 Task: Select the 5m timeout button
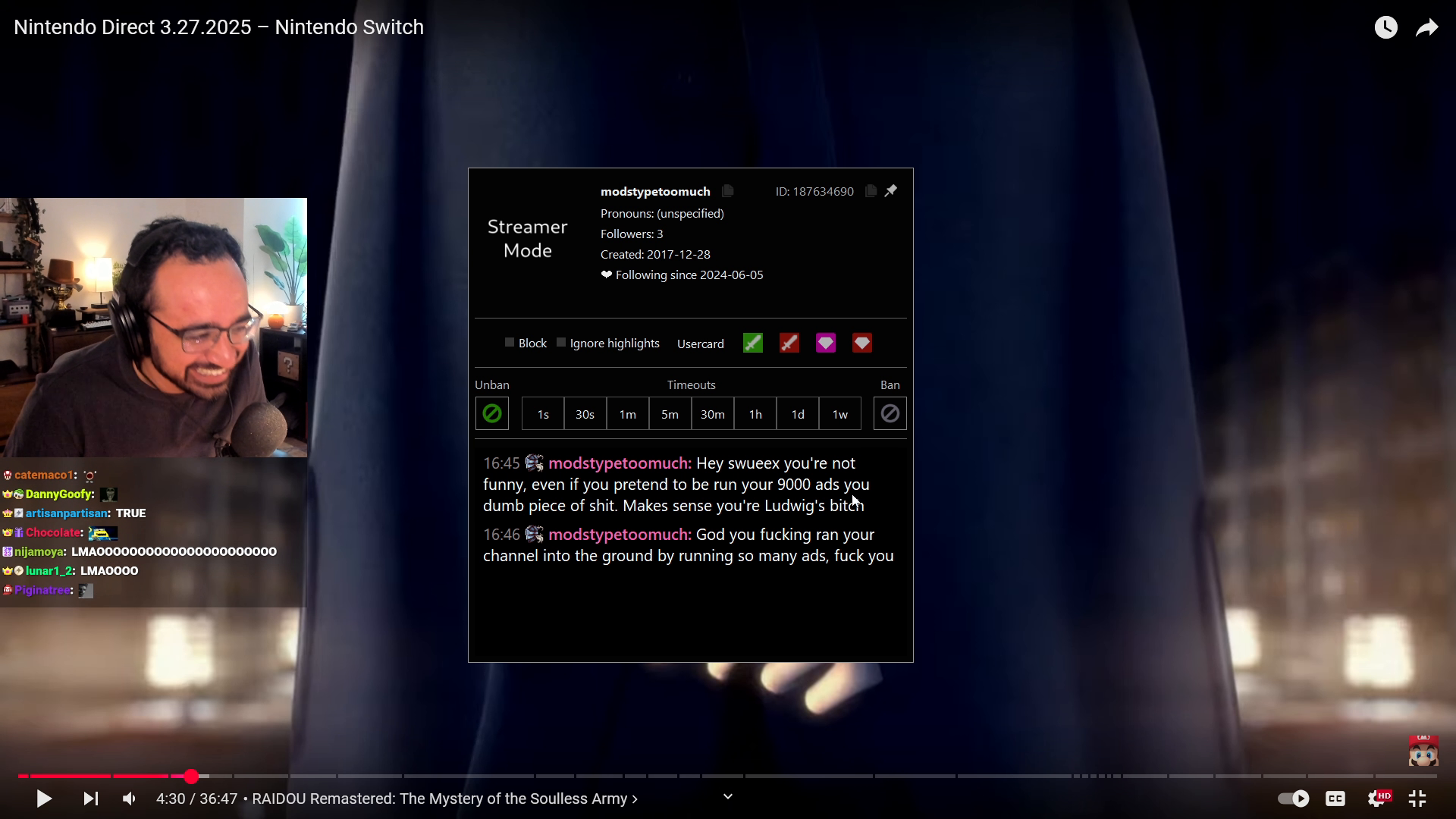coord(670,414)
